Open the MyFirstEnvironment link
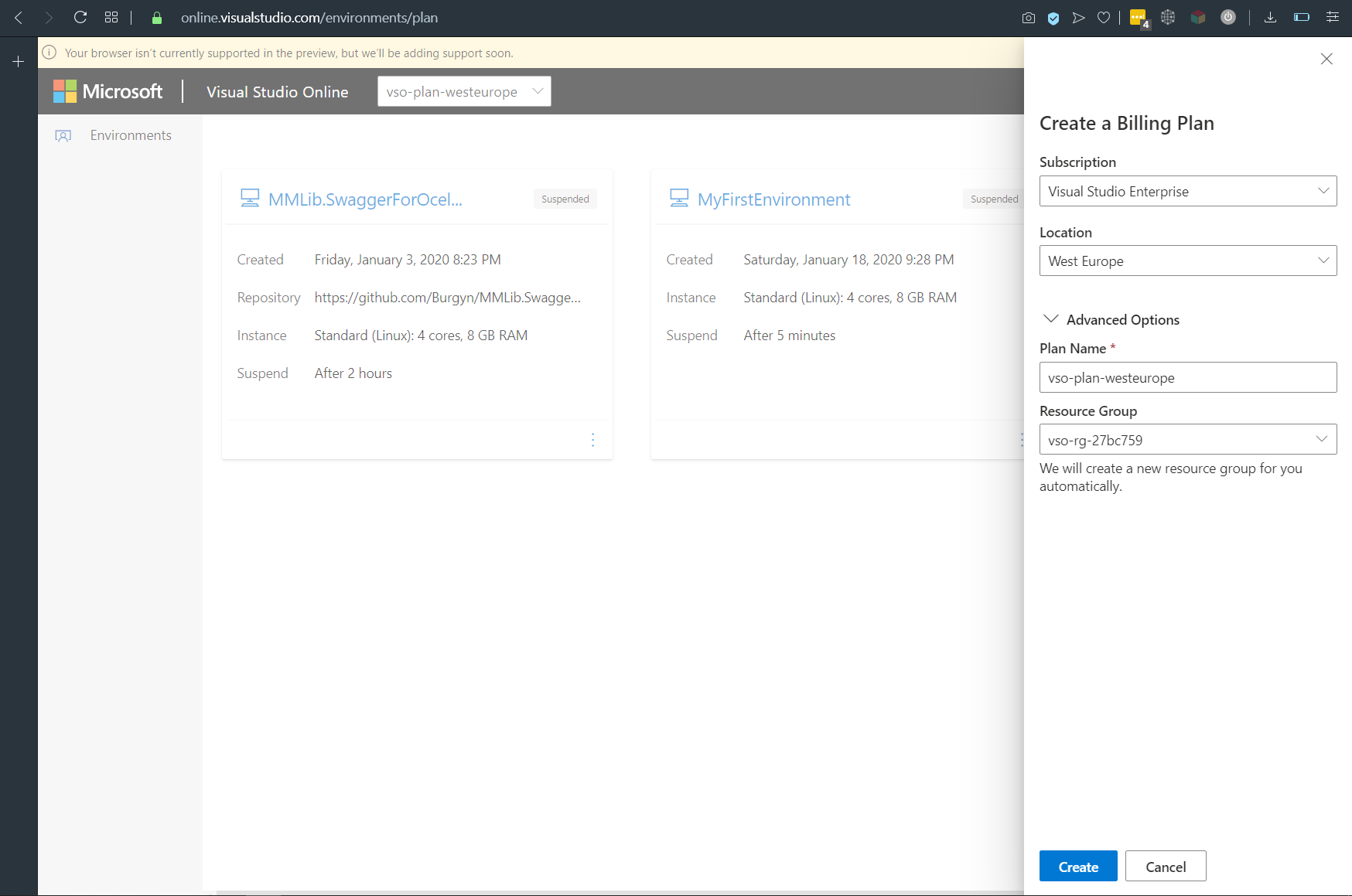 [773, 199]
